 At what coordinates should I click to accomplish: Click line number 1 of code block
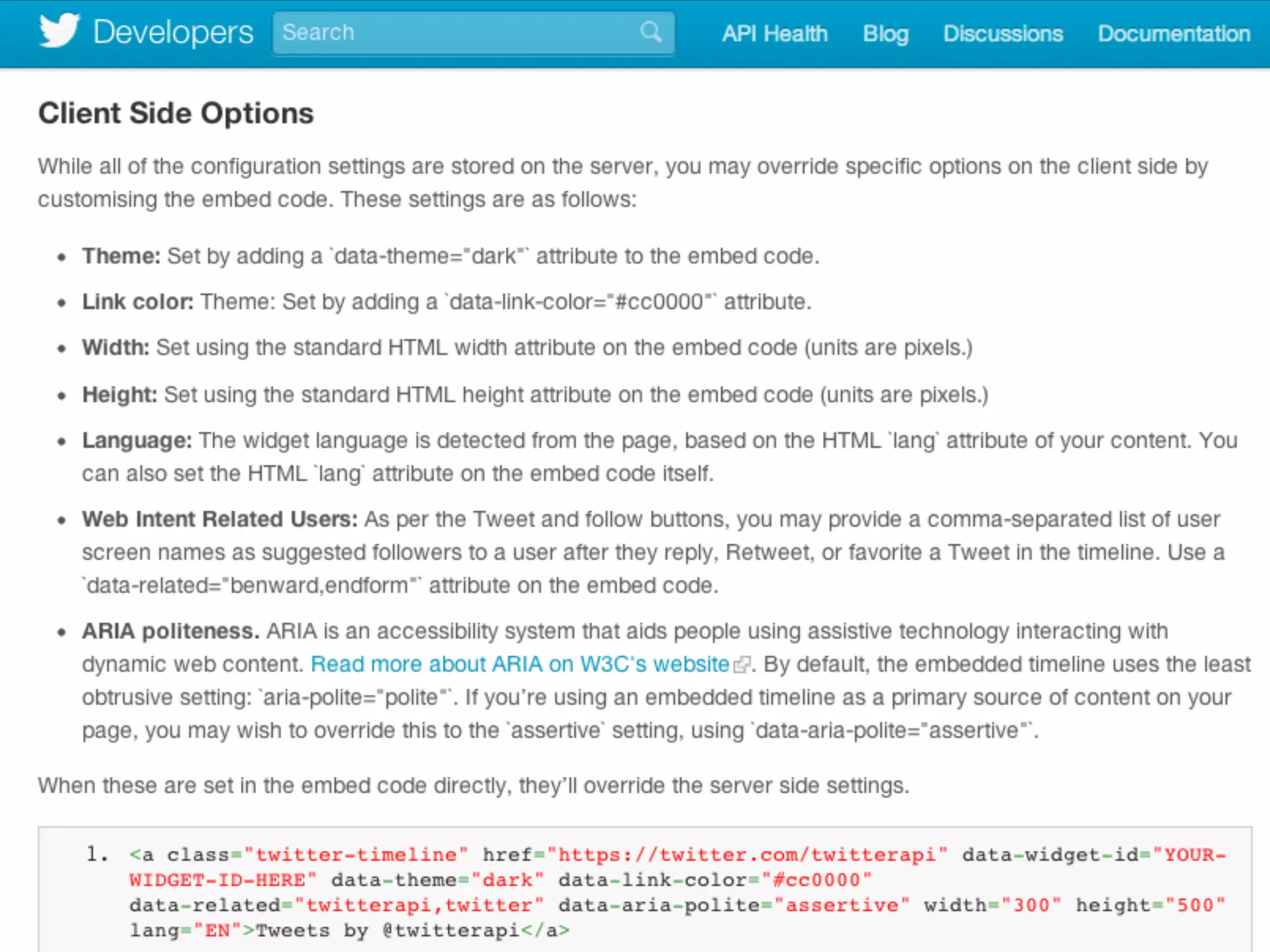[96, 855]
